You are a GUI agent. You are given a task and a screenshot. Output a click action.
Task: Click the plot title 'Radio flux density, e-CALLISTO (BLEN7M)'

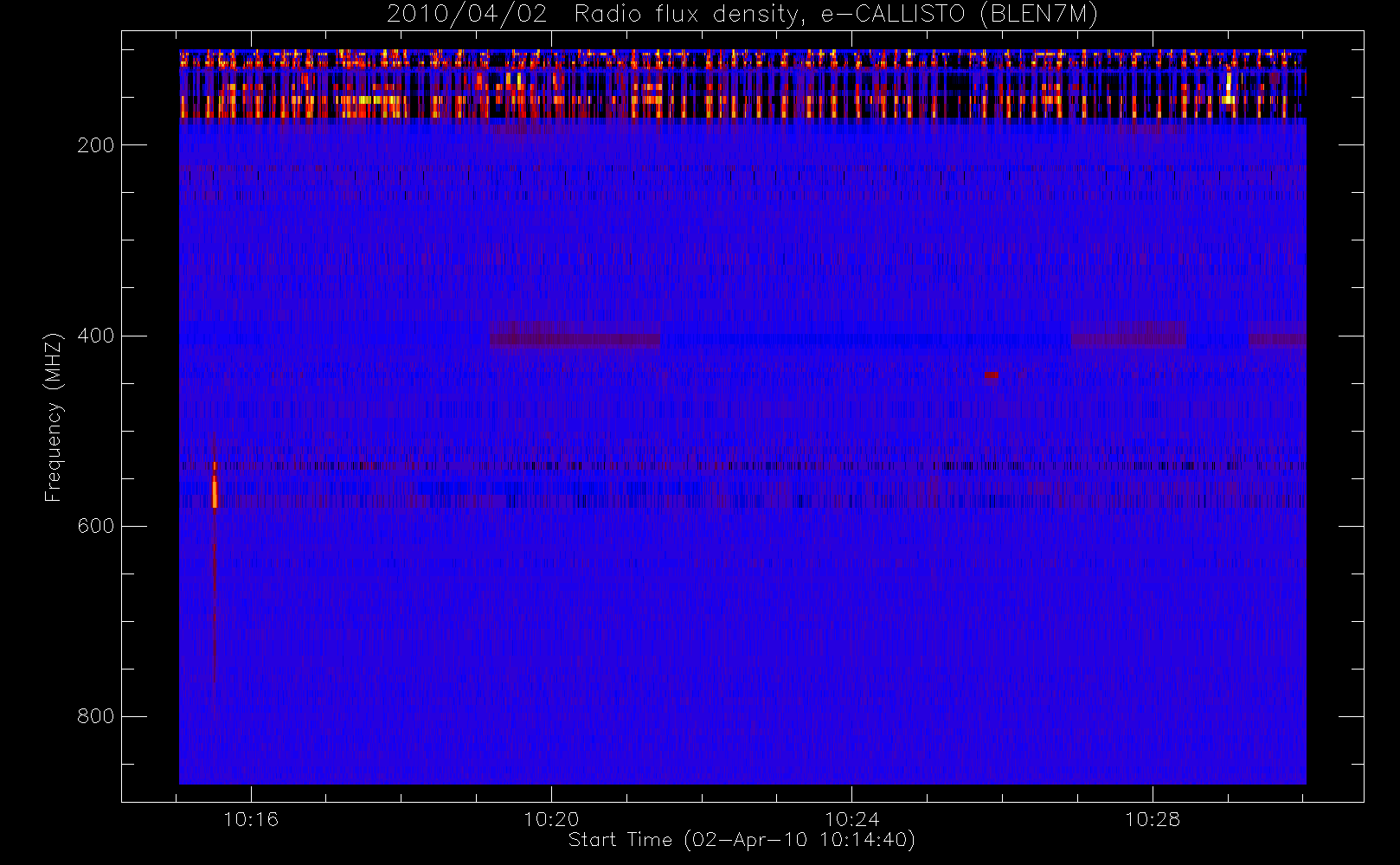point(836,15)
